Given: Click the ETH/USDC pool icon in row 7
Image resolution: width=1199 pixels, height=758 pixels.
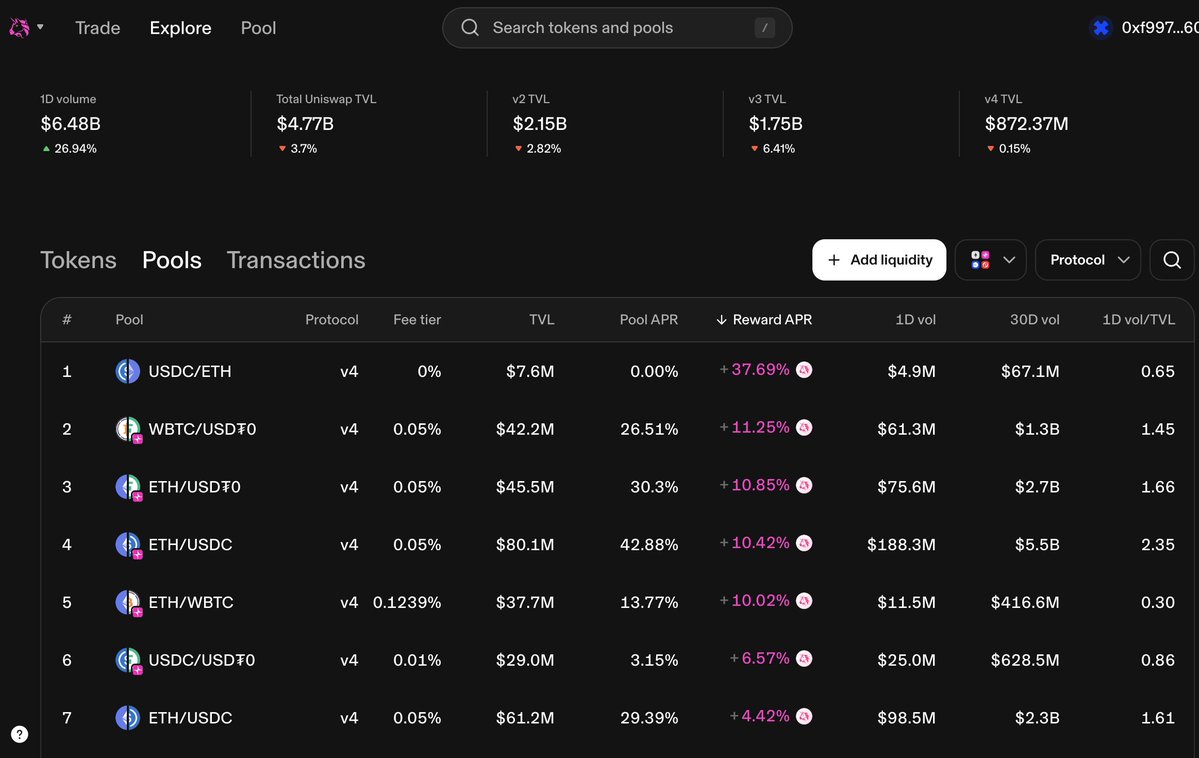Looking at the screenshot, I should coord(128,717).
